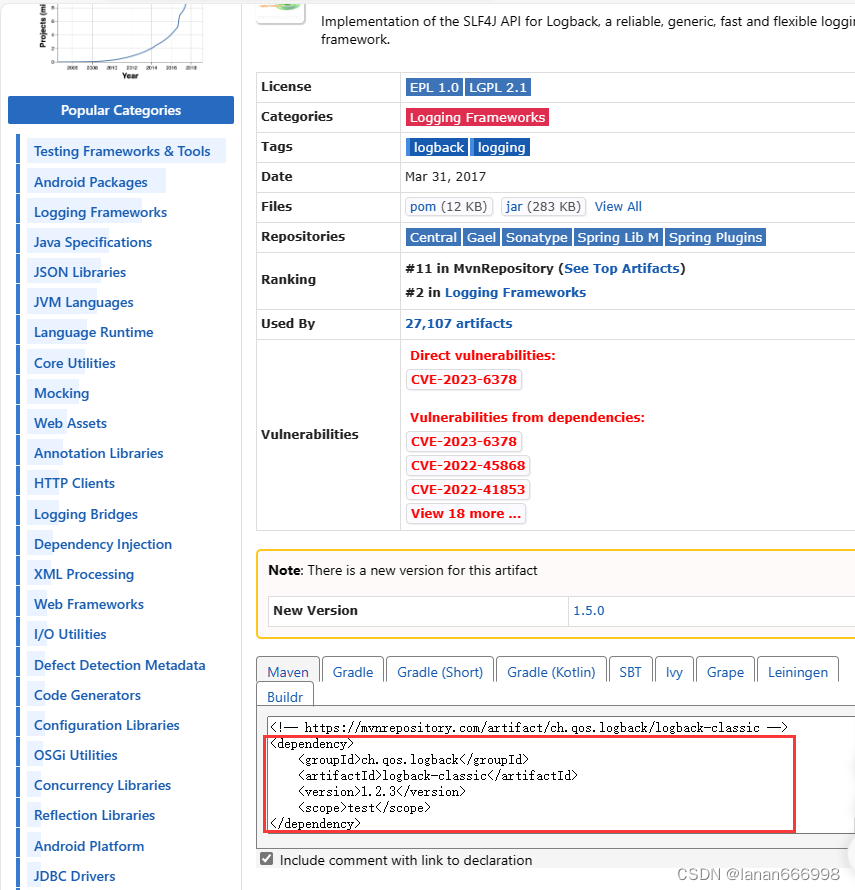Open Defect Detection Metadata category
Viewport: 855px width, 890px height.
[x=120, y=665]
